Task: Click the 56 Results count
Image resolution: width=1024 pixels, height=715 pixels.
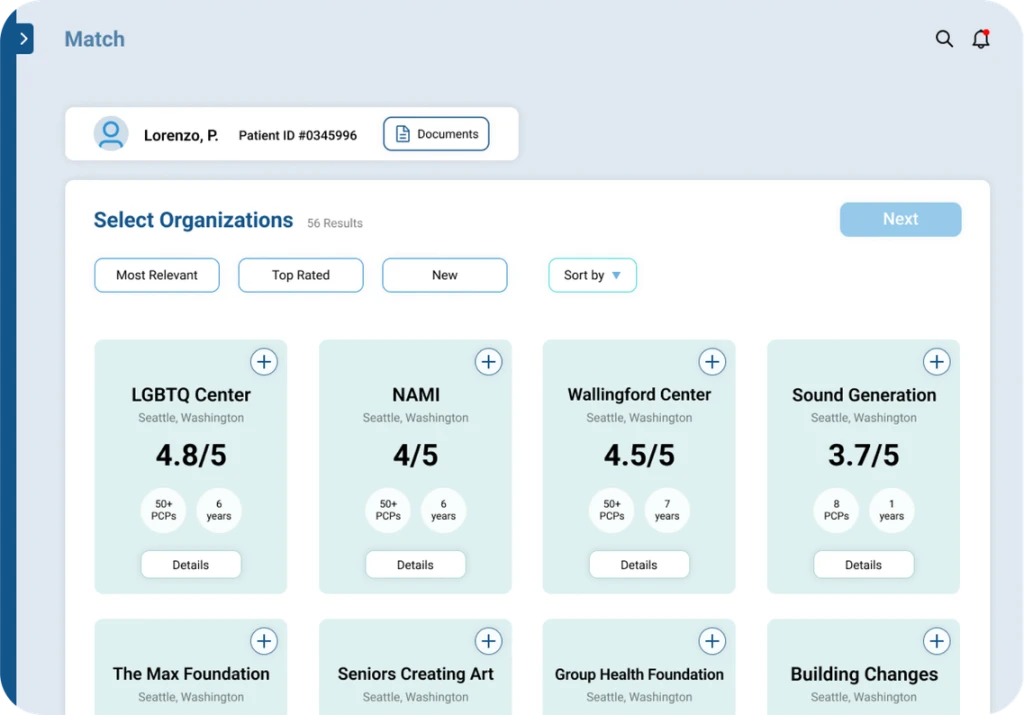Action: tap(335, 223)
